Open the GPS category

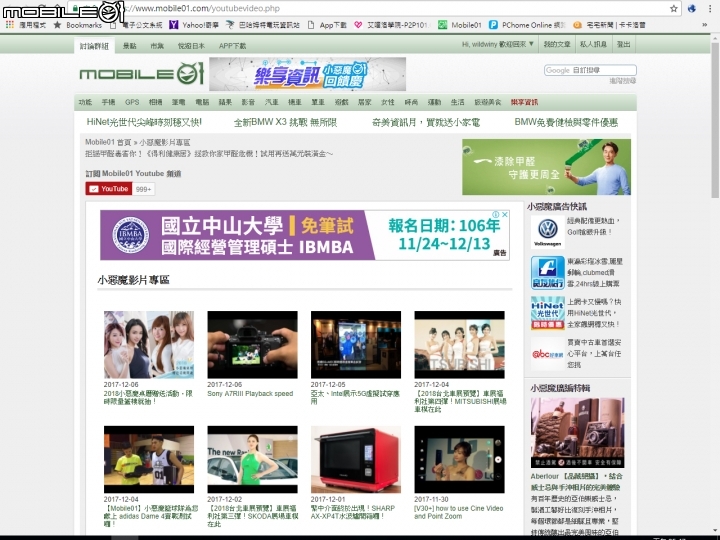pos(132,102)
